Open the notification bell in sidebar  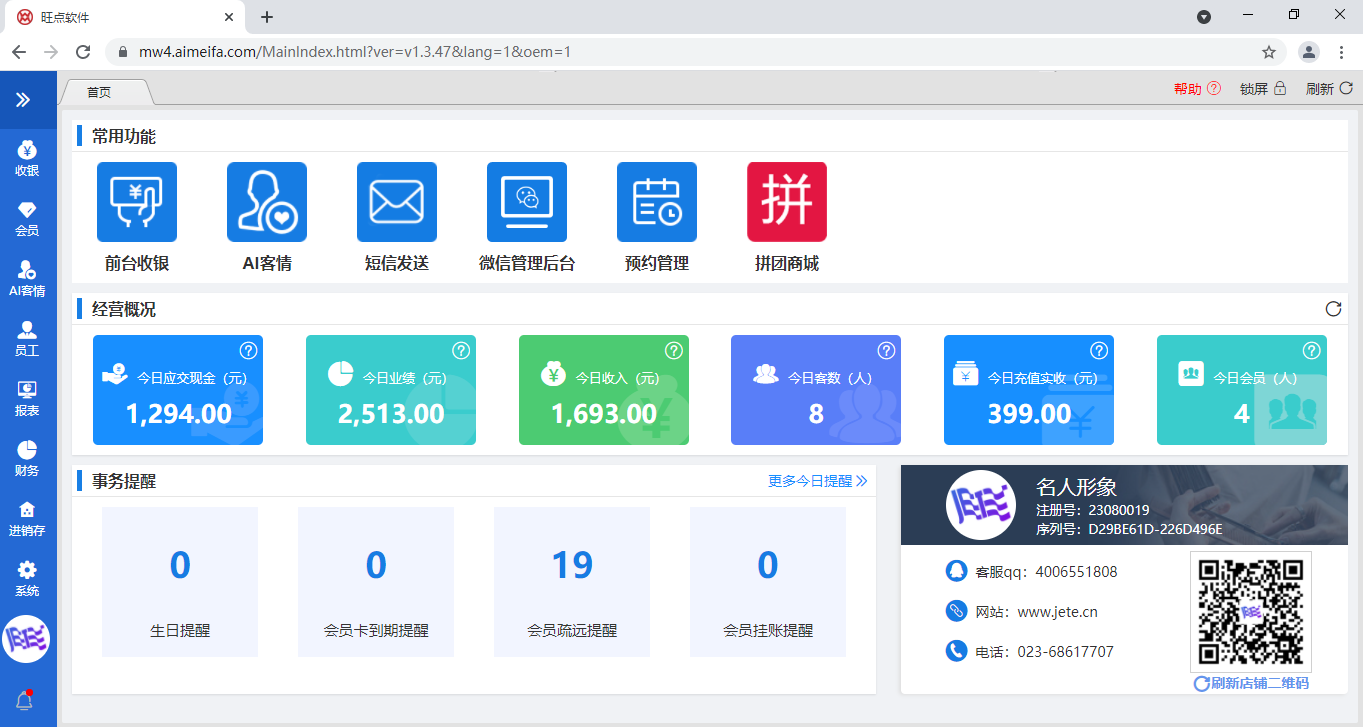(x=24, y=700)
